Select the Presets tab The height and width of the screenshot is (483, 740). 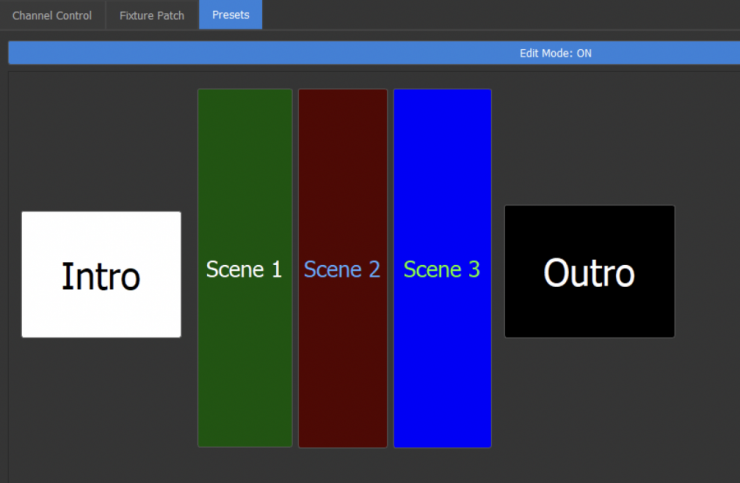coord(230,16)
